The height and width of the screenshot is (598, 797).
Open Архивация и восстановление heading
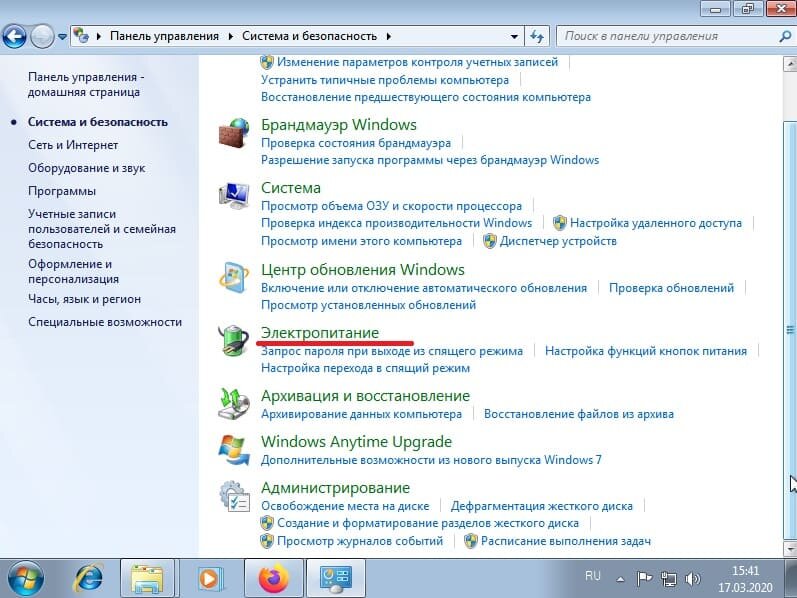(365, 396)
